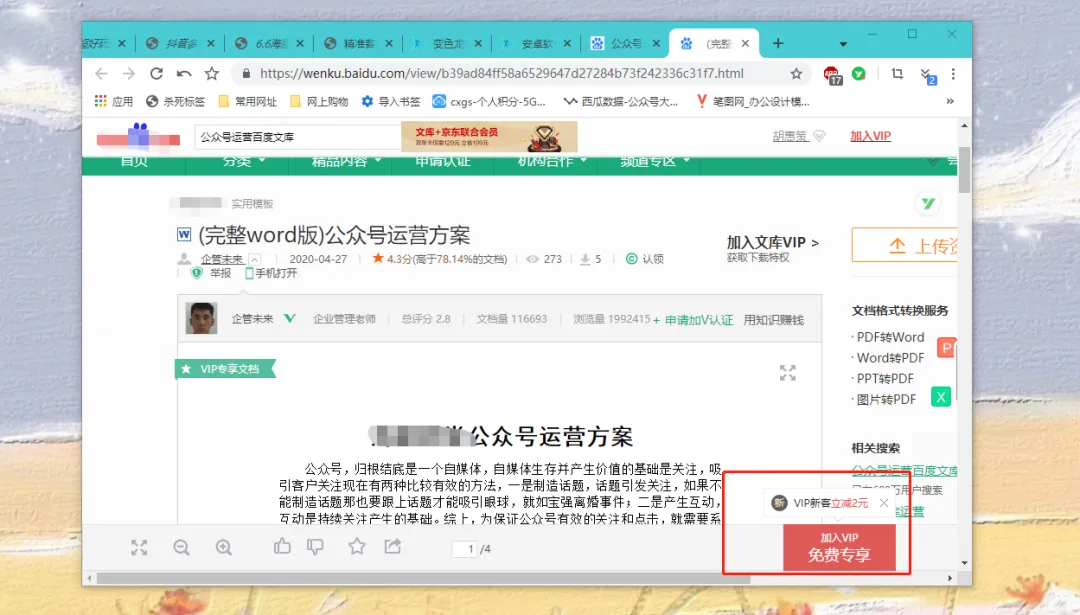This screenshot has height=615, width=1080.
Task: Switch to the 精准 browser tab
Action: pyautogui.click(x=358, y=43)
